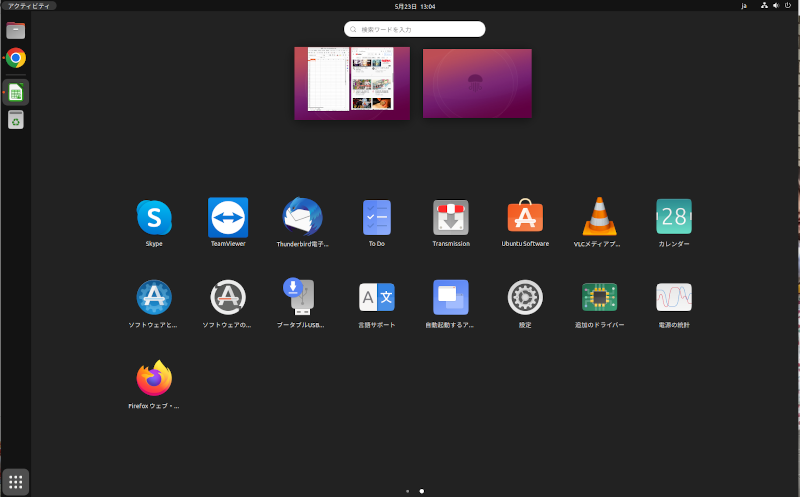Open Software Updater gray icon
The image size is (800, 497).
[228, 297]
